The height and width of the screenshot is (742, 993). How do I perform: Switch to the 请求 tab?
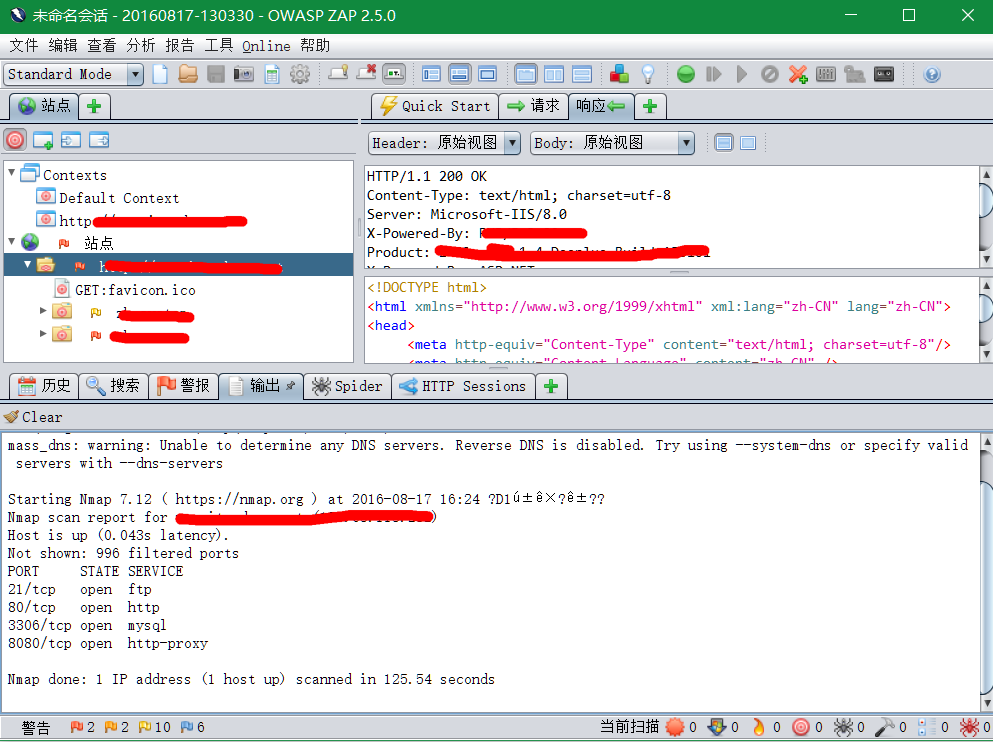click(x=534, y=106)
